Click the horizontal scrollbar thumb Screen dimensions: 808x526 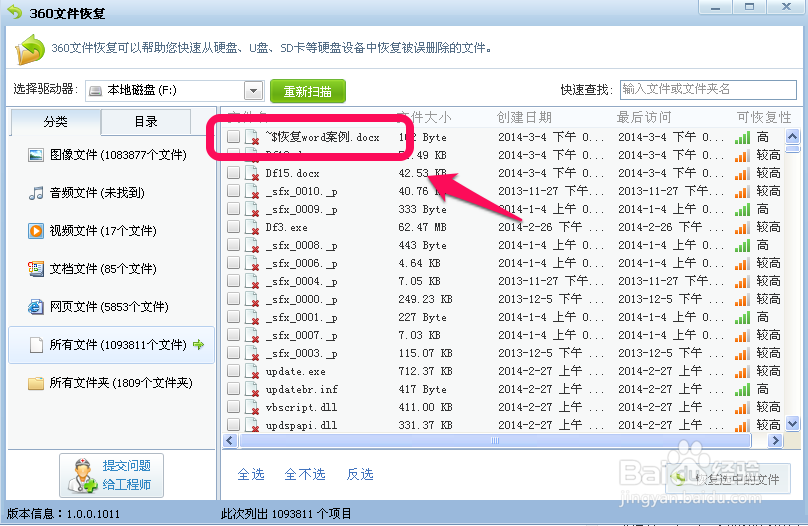pos(495,441)
